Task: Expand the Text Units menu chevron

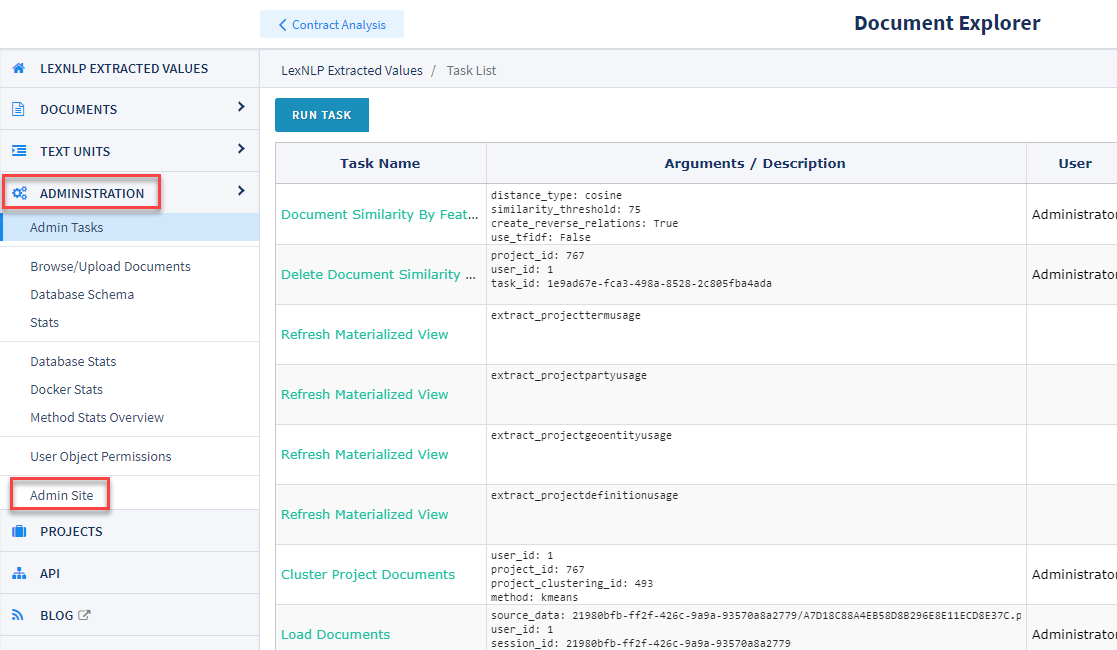Action: [x=241, y=149]
